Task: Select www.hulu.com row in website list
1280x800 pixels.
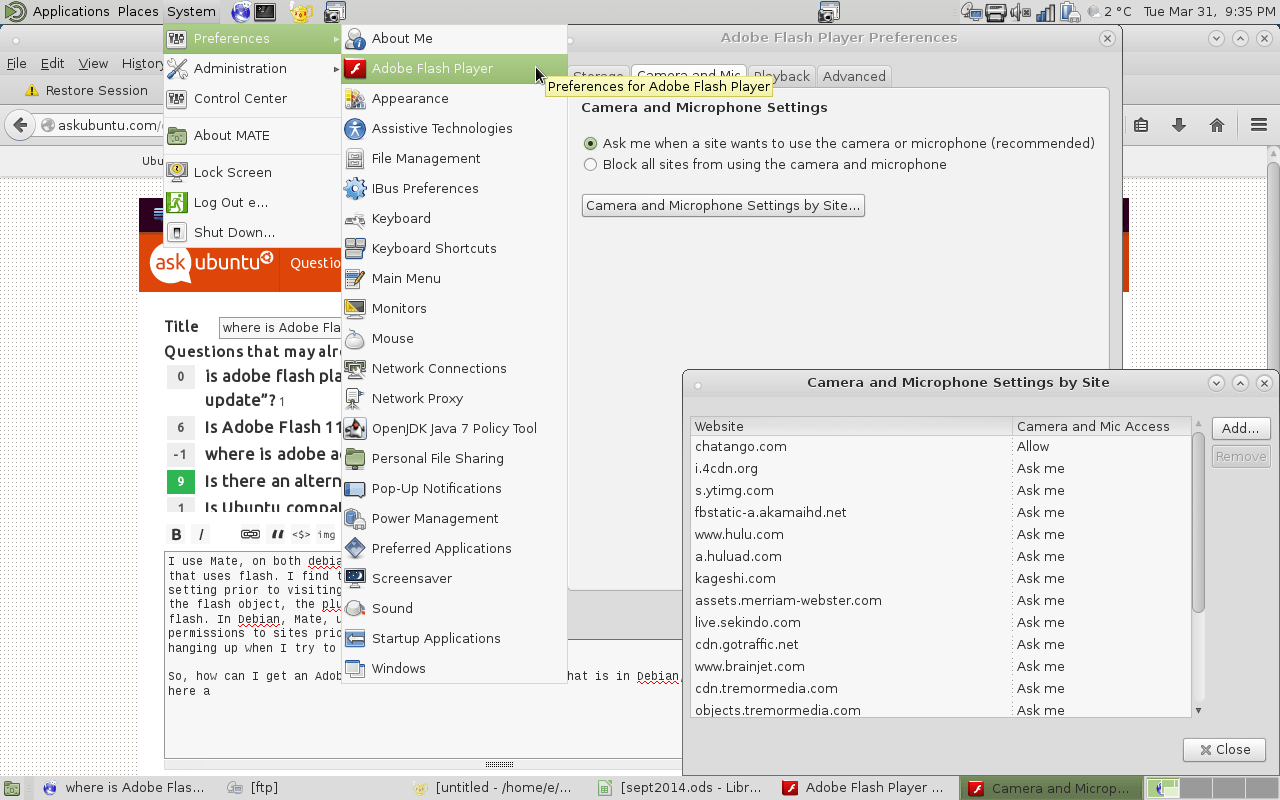Action: point(940,534)
